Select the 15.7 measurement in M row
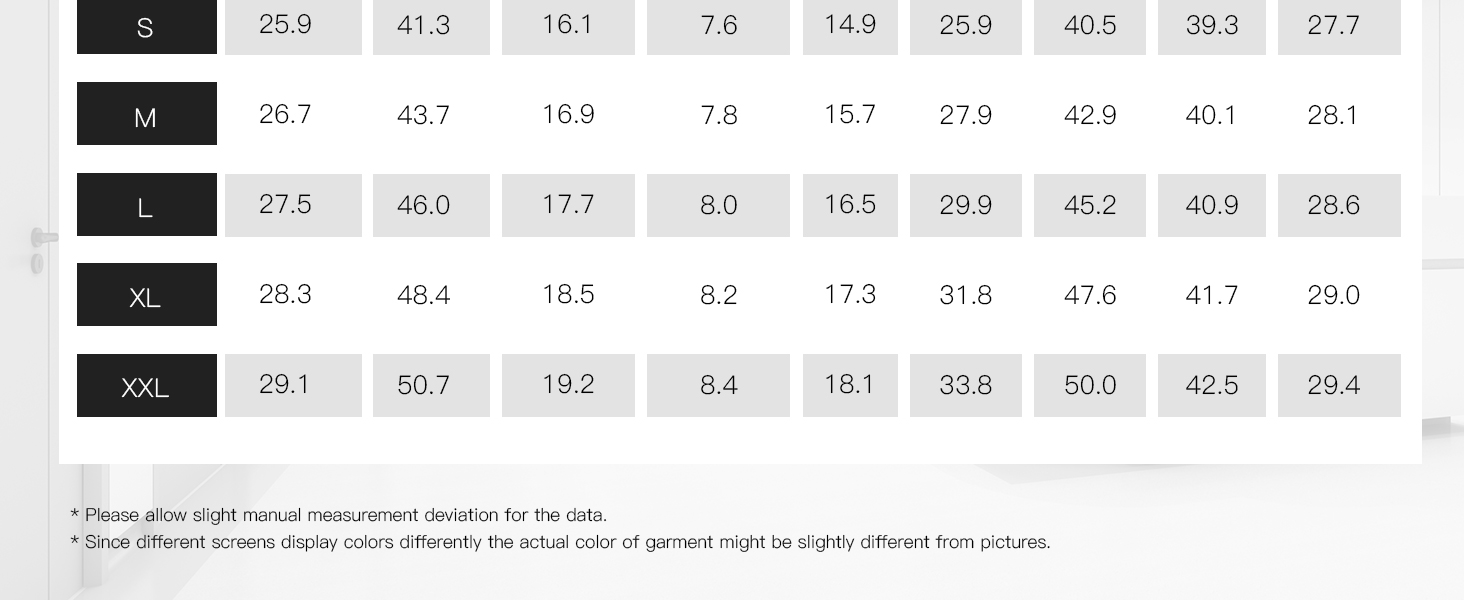 tap(850, 115)
